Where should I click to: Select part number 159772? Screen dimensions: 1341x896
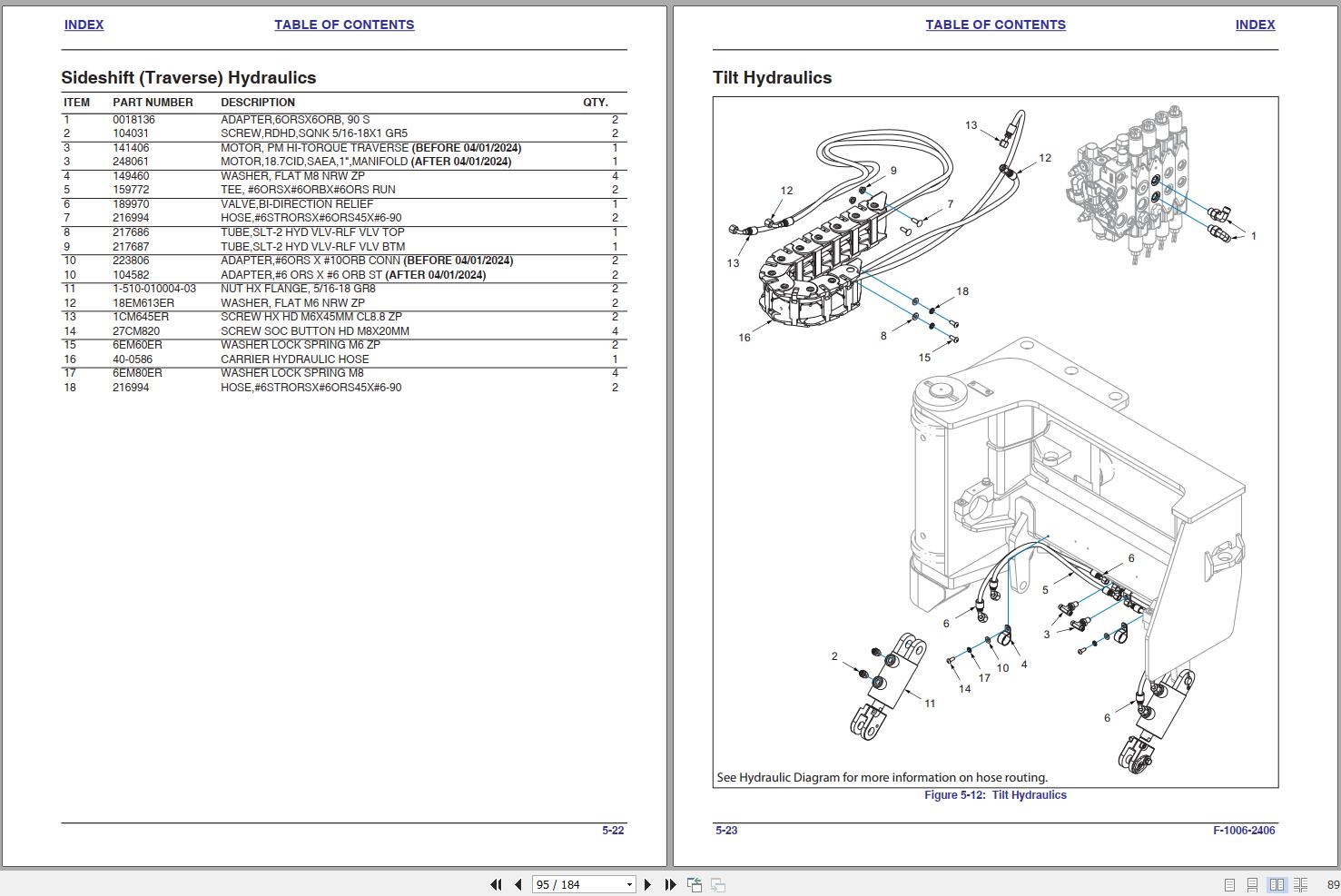pos(131,190)
